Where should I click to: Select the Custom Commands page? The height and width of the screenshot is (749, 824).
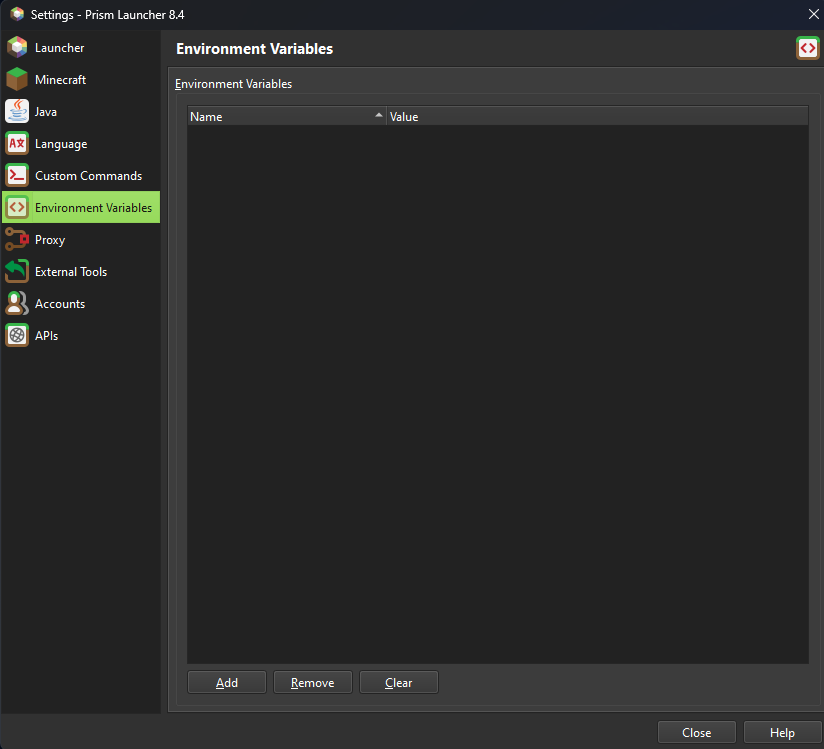(81, 176)
